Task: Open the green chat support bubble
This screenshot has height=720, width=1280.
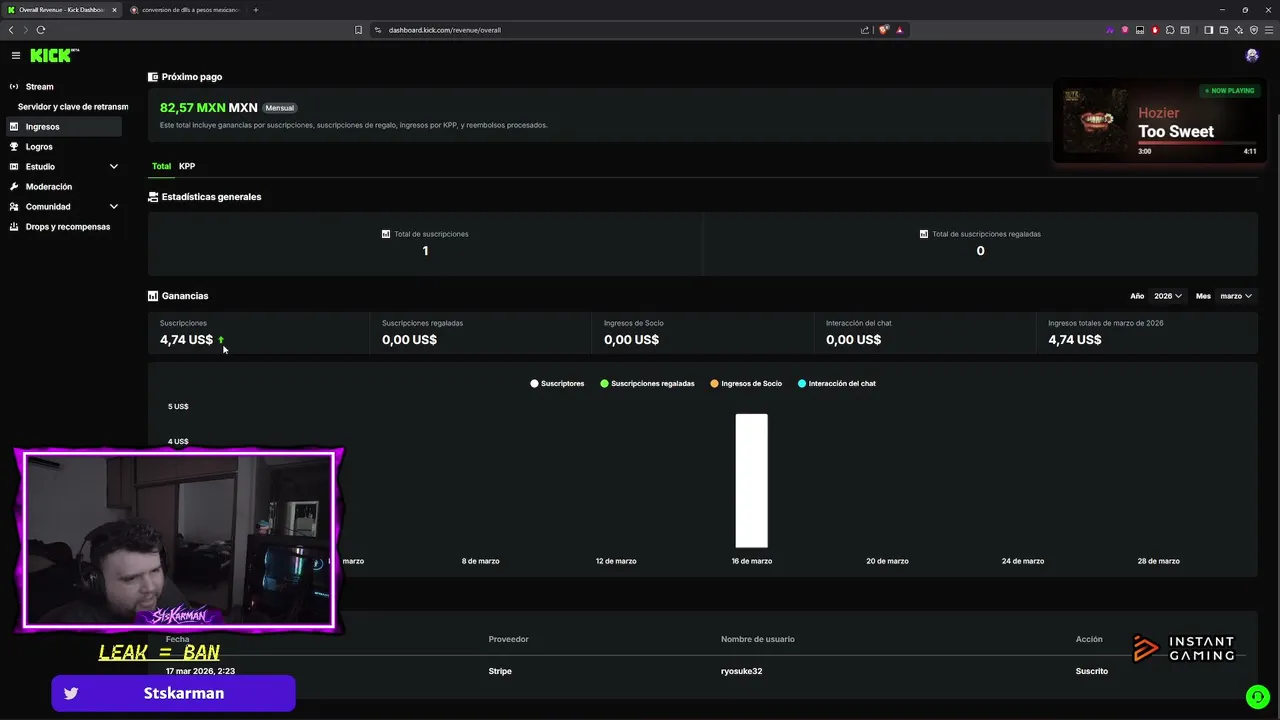Action: point(1257,696)
